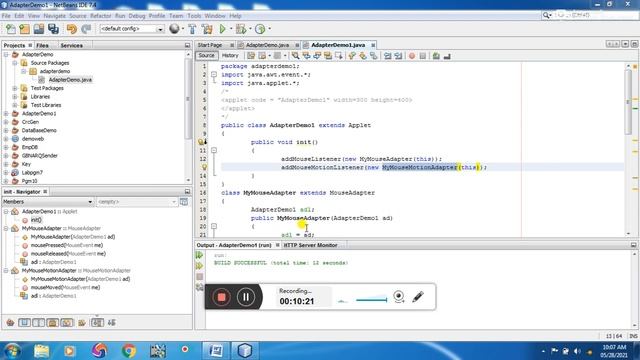Switch editor to Source view

(206, 56)
